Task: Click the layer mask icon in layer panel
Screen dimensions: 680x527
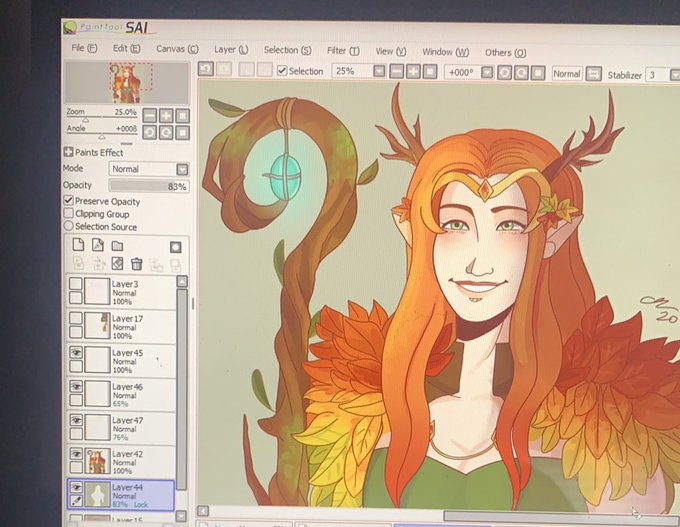Action: click(175, 247)
